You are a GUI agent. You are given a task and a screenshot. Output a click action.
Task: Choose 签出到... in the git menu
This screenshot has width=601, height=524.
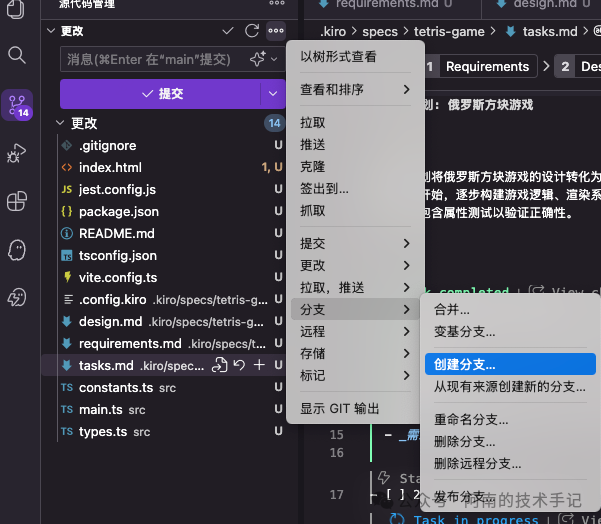click(x=355, y=189)
